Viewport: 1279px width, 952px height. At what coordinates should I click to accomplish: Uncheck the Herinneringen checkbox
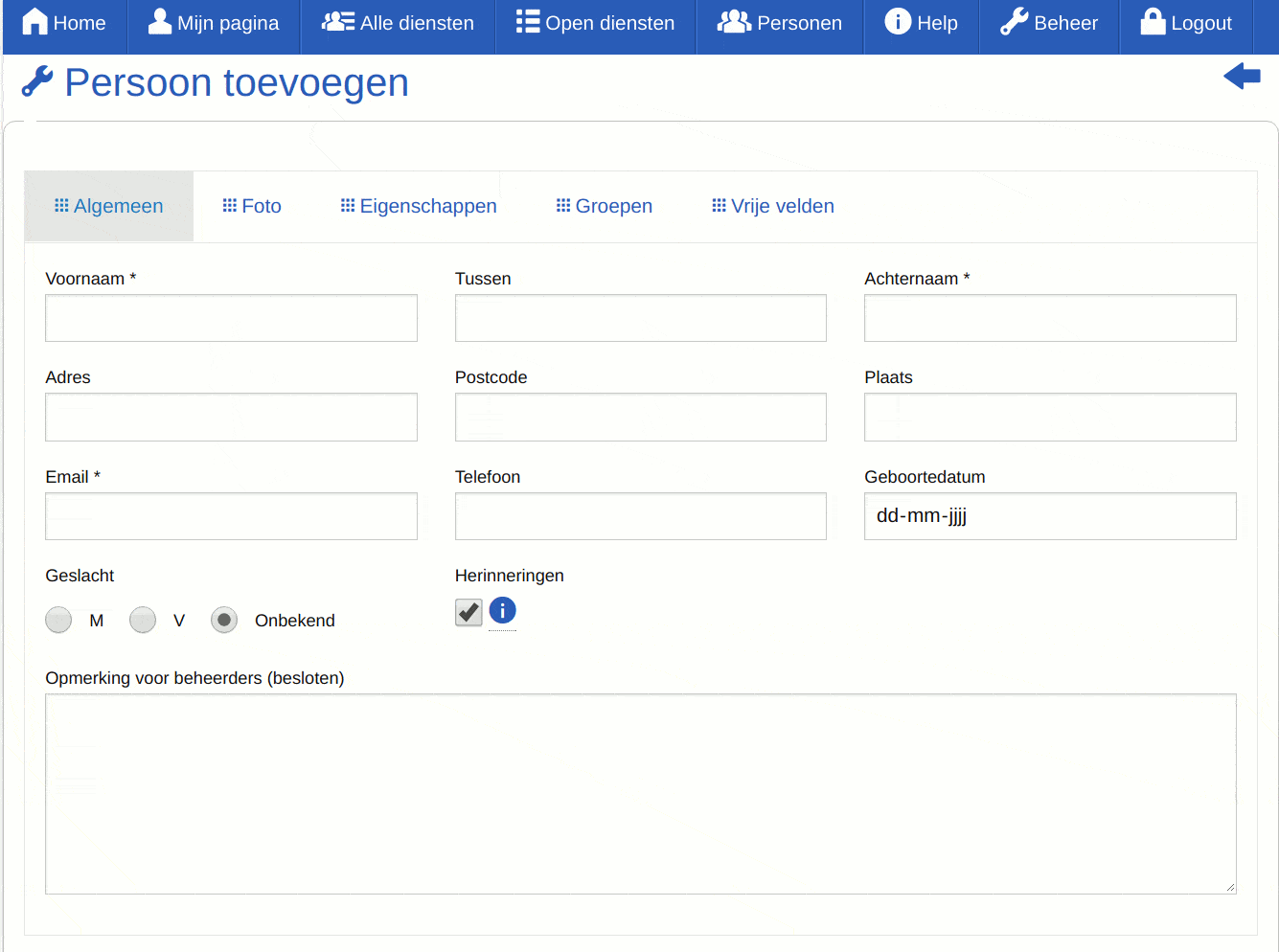(x=468, y=612)
